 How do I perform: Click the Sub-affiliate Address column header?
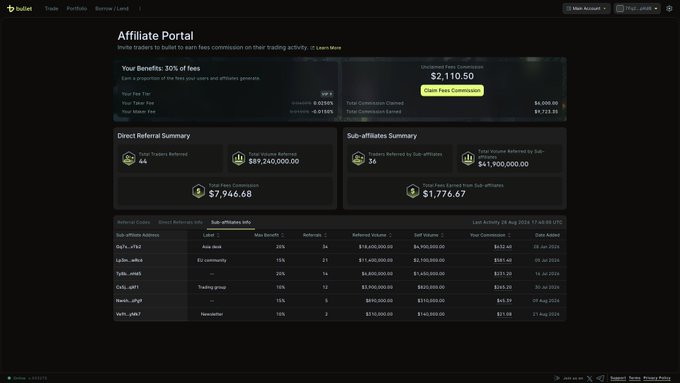tap(137, 235)
